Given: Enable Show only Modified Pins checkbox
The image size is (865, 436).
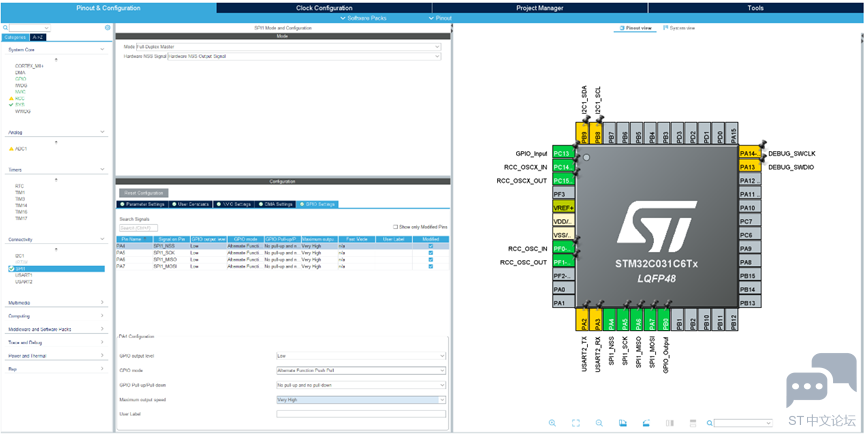Looking at the screenshot, I should tap(395, 227).
